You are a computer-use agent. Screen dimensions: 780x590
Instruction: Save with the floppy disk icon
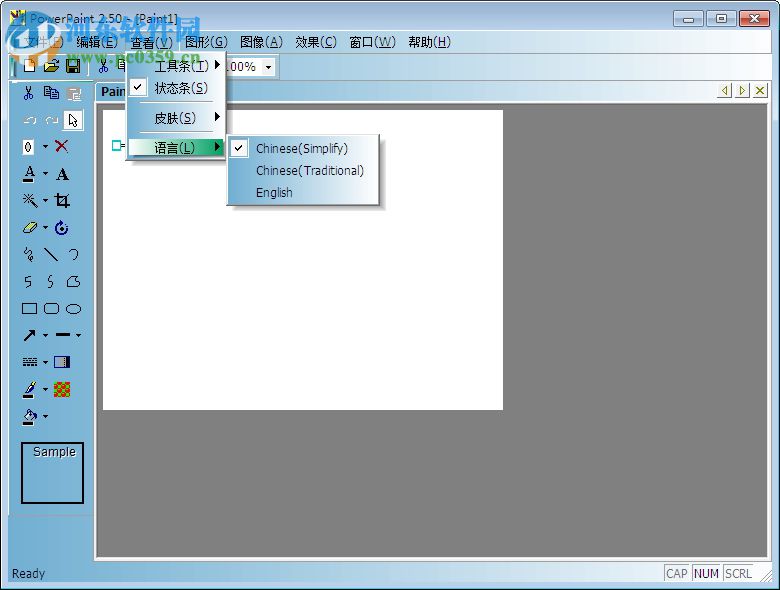(73, 66)
